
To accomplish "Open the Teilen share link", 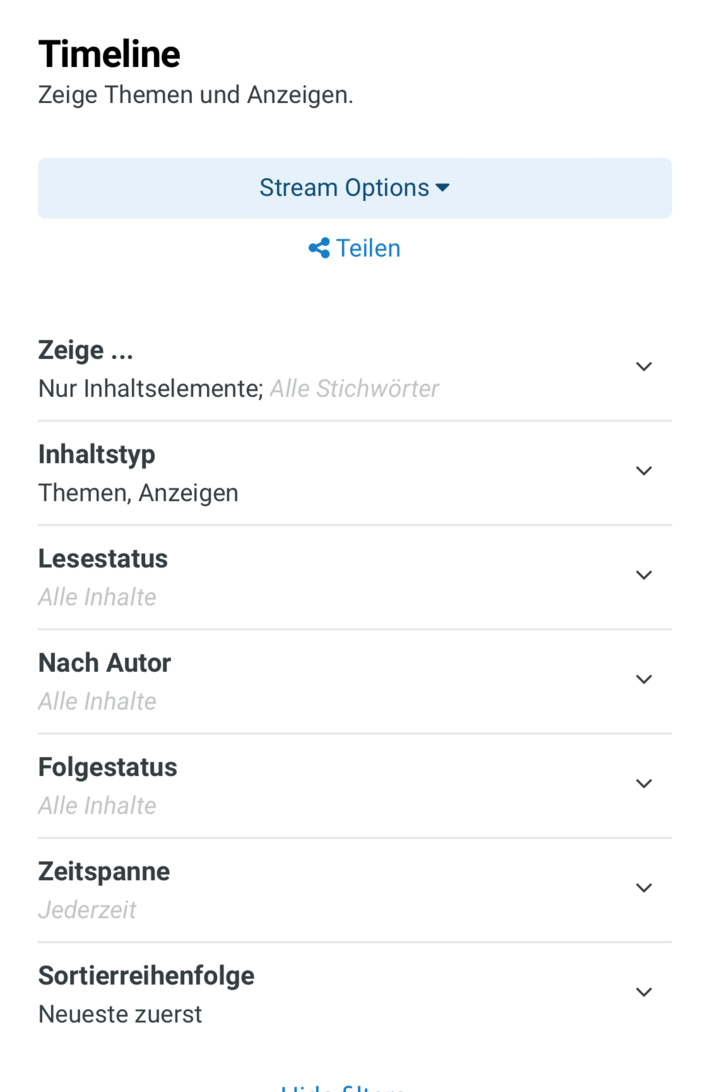I will (x=367, y=248).
